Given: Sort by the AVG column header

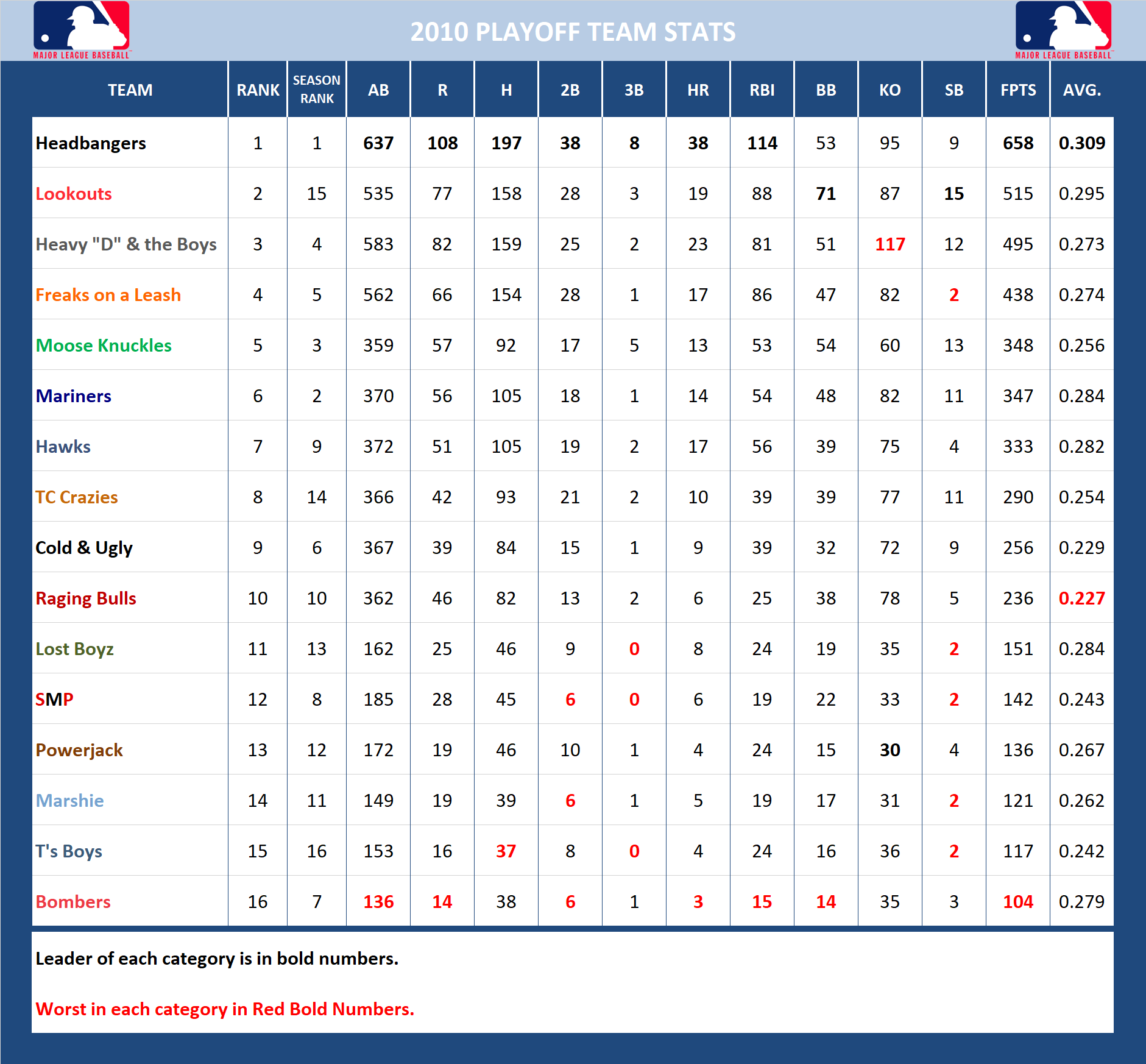Looking at the screenshot, I should point(1082,90).
